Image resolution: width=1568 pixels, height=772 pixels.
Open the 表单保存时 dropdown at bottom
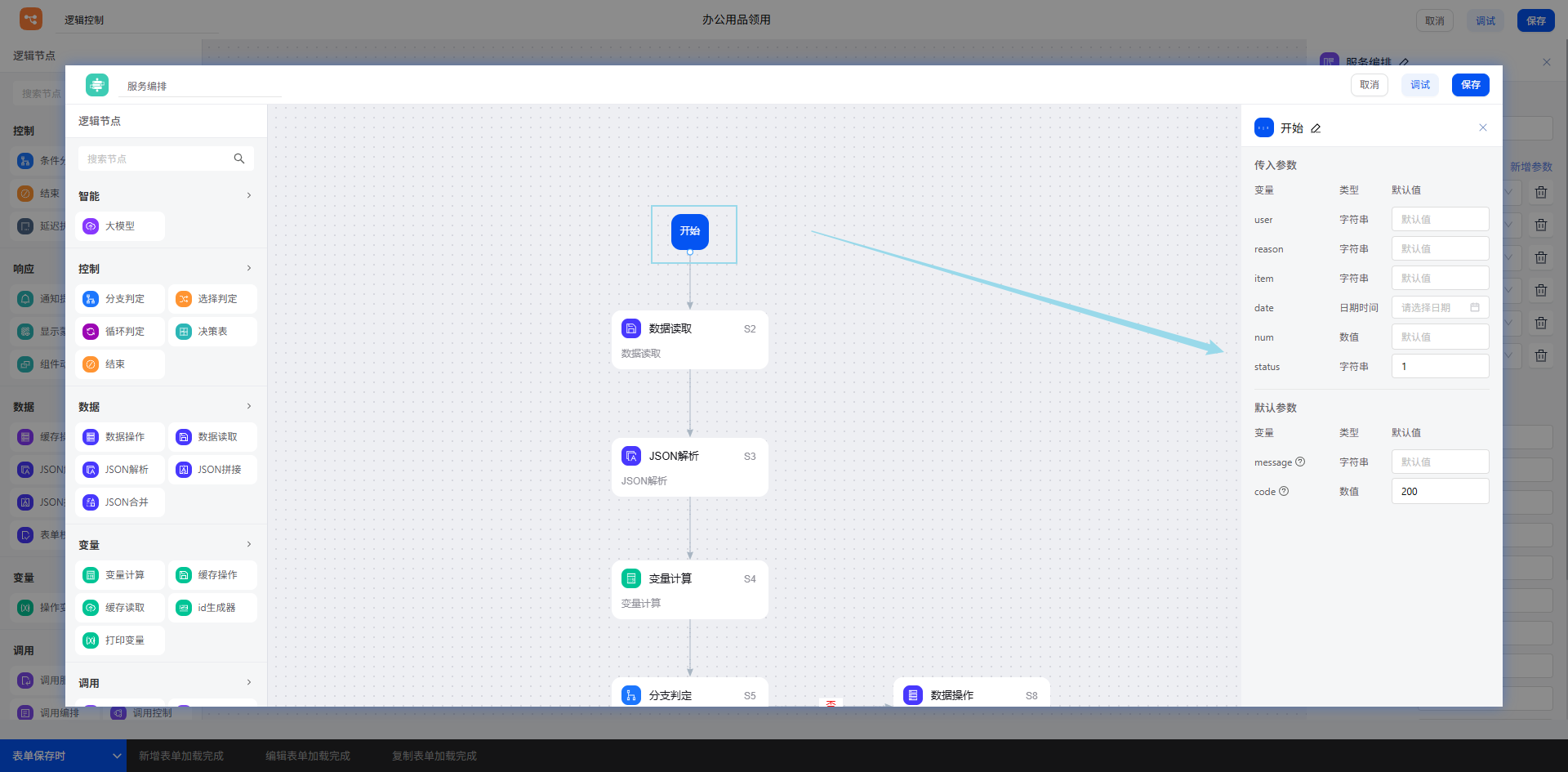click(117, 756)
